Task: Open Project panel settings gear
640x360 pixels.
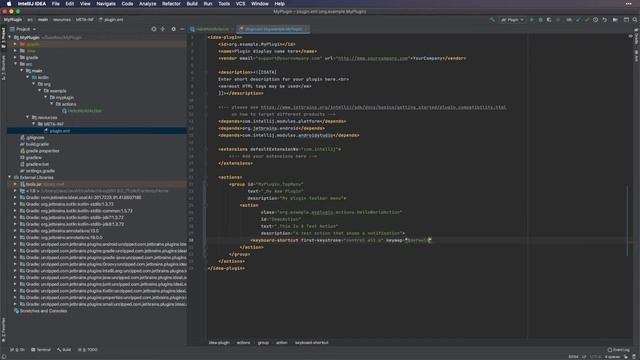Action: click(173, 29)
